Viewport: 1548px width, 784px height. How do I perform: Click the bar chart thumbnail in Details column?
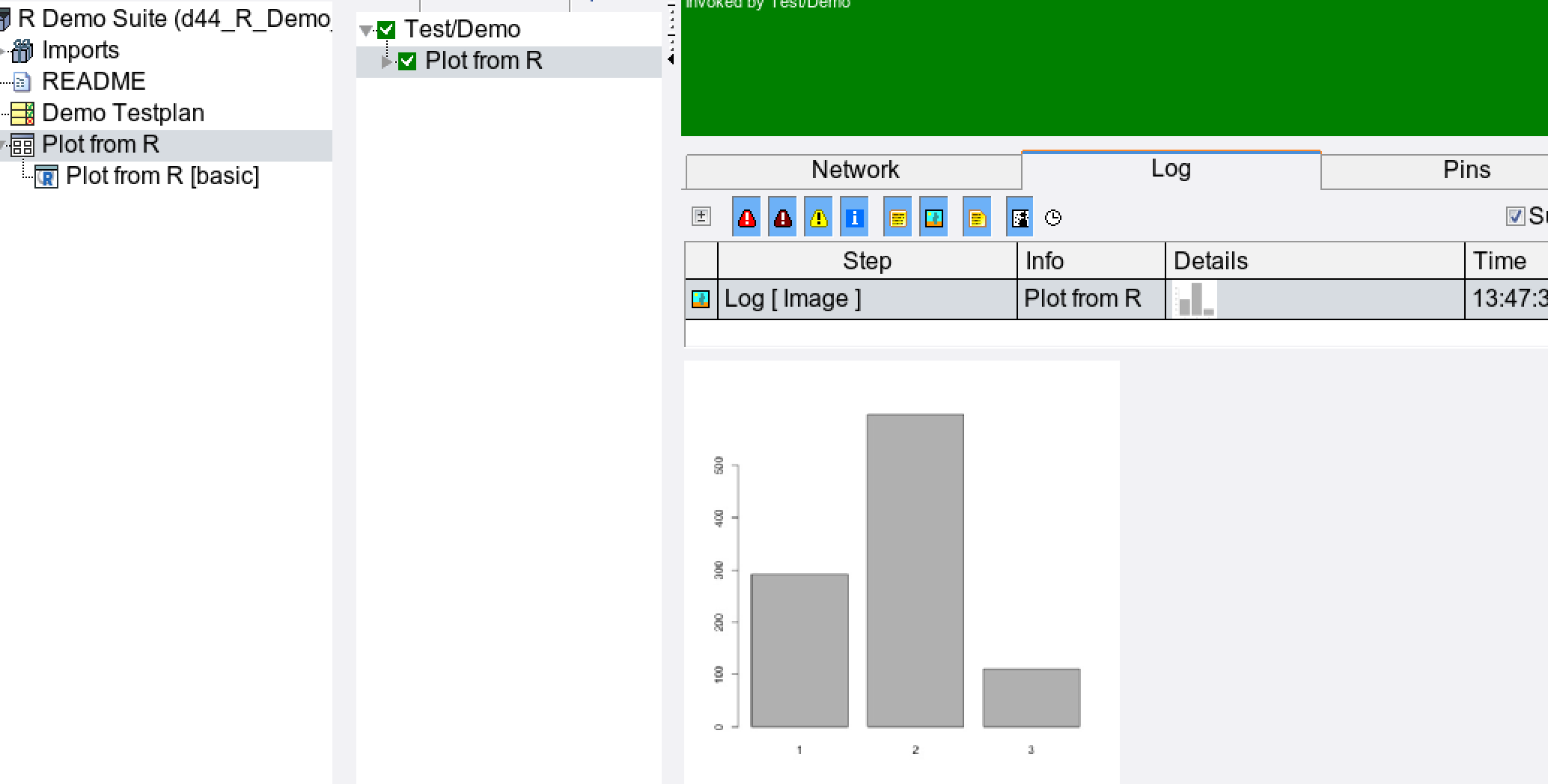point(1195,299)
